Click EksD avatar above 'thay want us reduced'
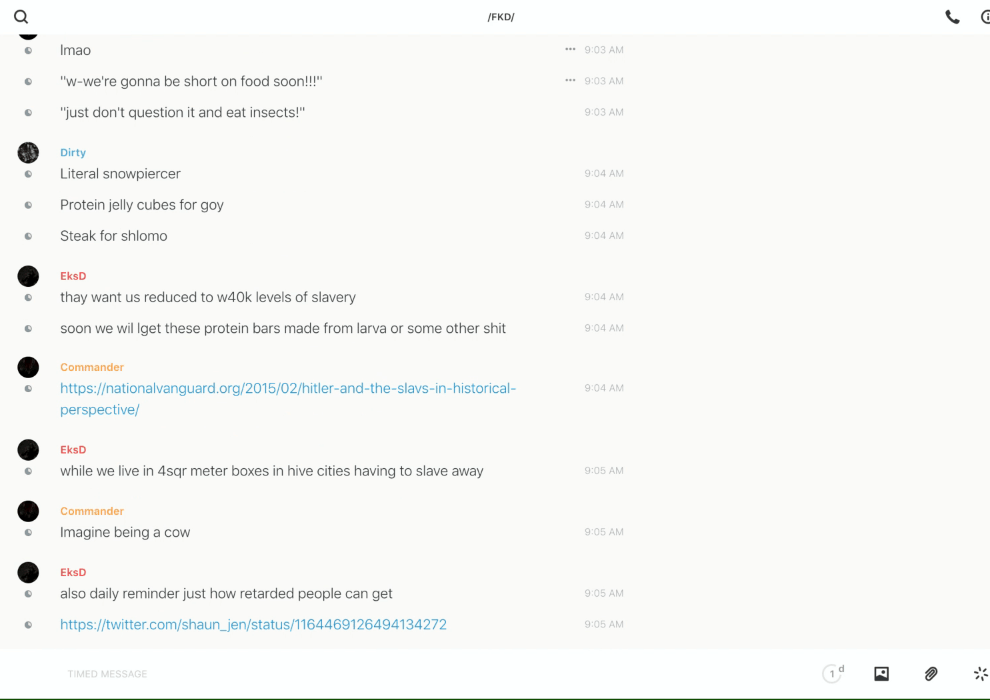This screenshot has width=990, height=700. point(28,276)
